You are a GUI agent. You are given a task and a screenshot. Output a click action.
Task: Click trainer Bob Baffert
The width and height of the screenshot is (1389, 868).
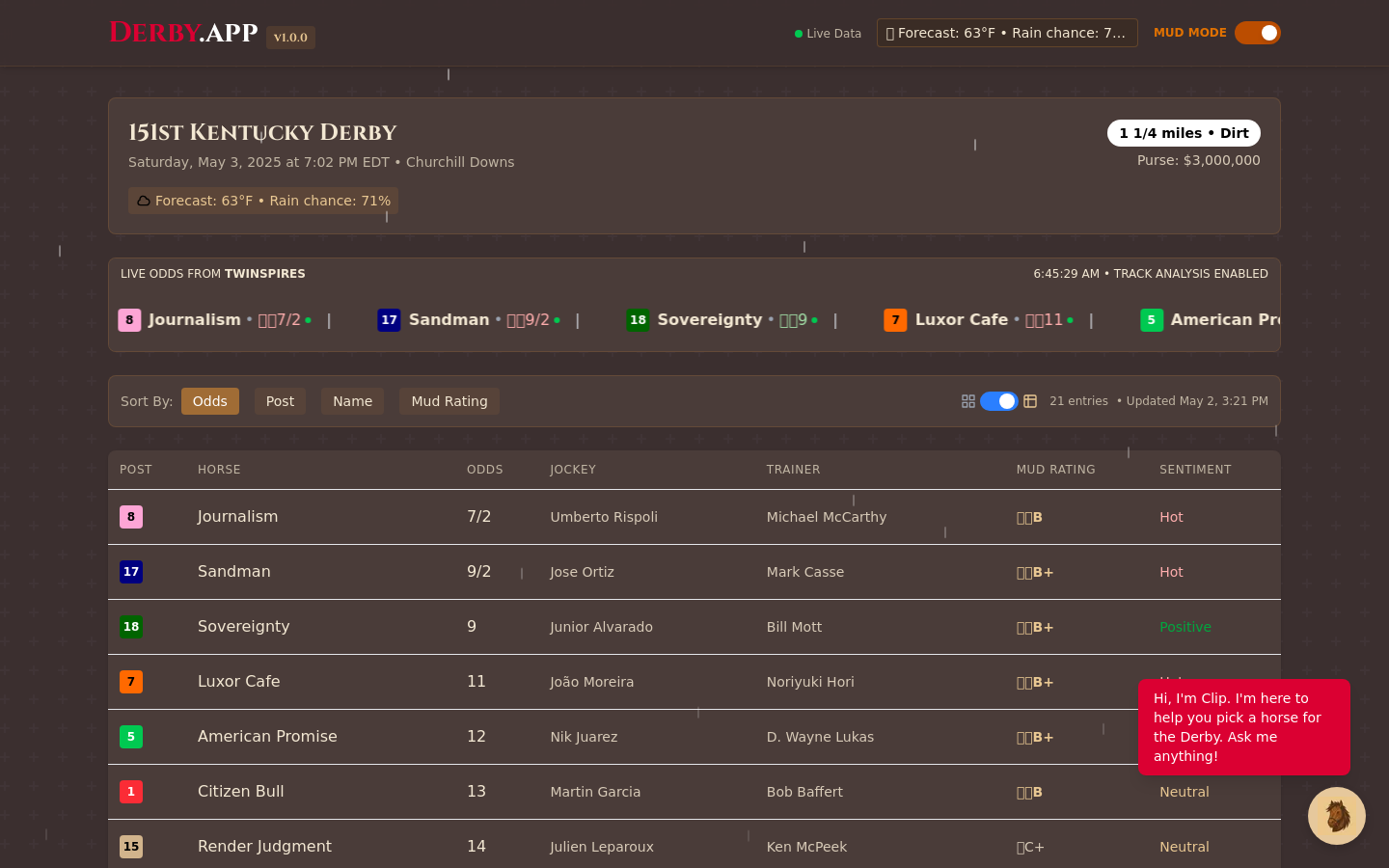click(x=804, y=792)
